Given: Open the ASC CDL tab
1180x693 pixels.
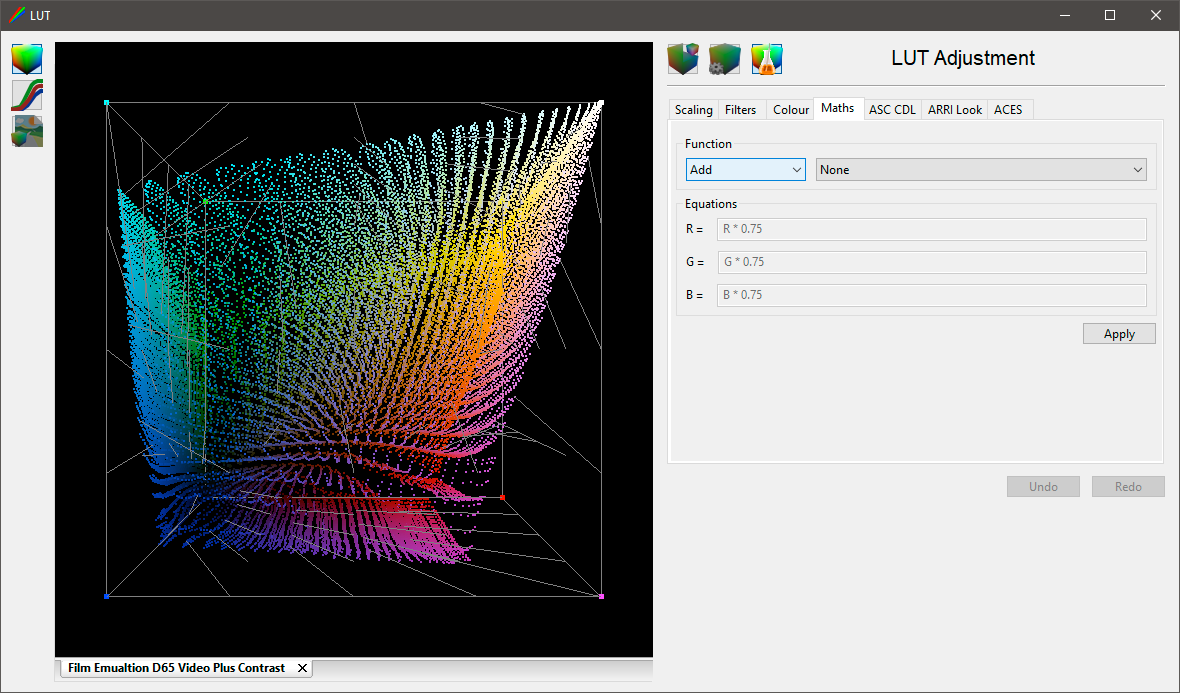Looking at the screenshot, I should tap(892, 109).
